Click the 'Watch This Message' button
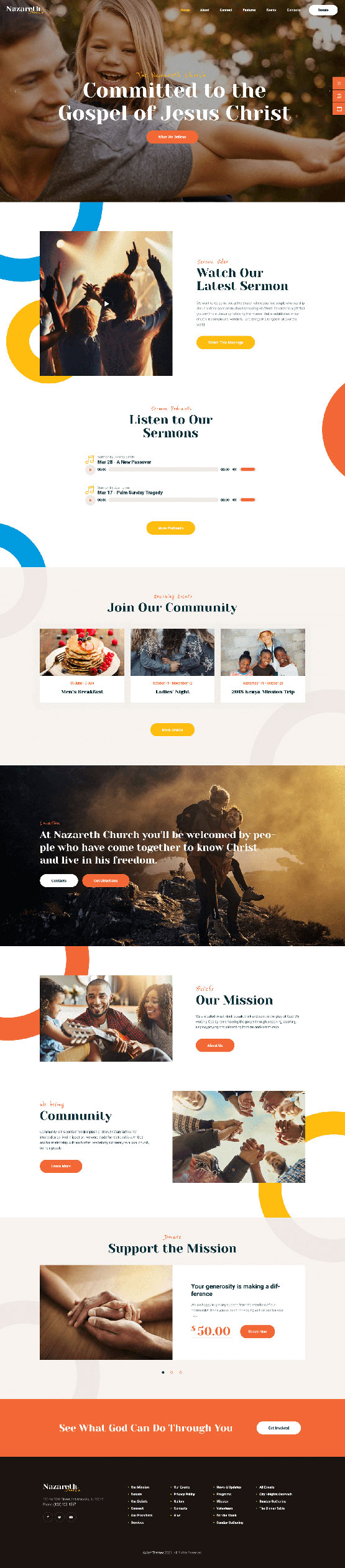Screen dimensions: 345x1568 click(x=226, y=342)
